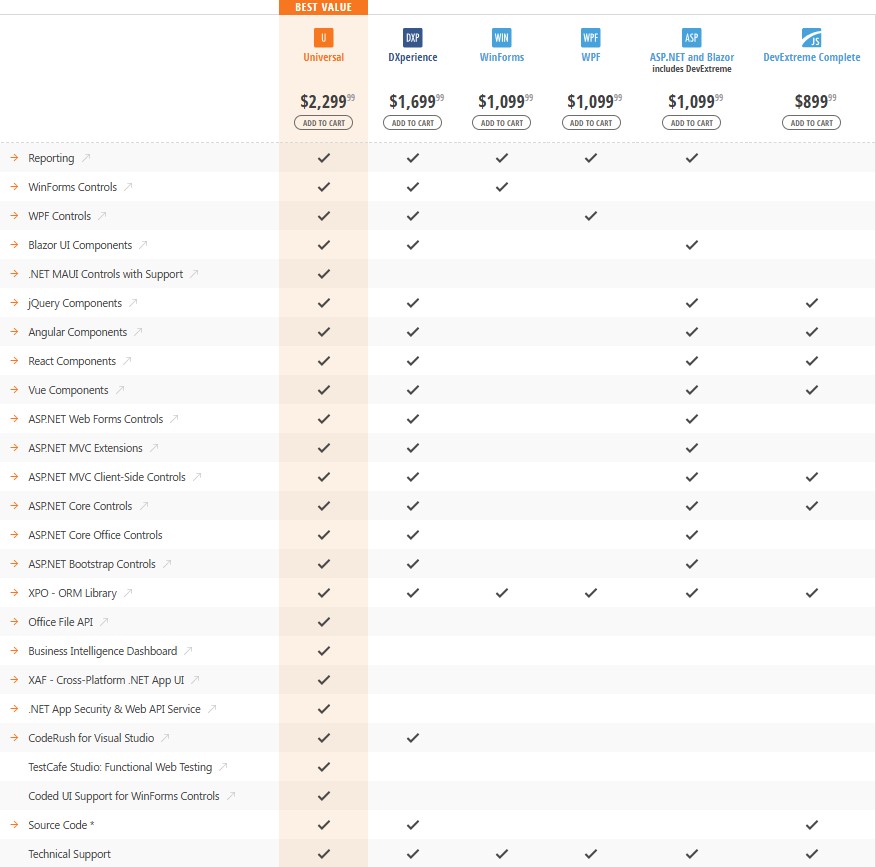Viewport: 876px width, 867px height.
Task: Open external link icon next to WinForms Controls
Action: [x=128, y=187]
